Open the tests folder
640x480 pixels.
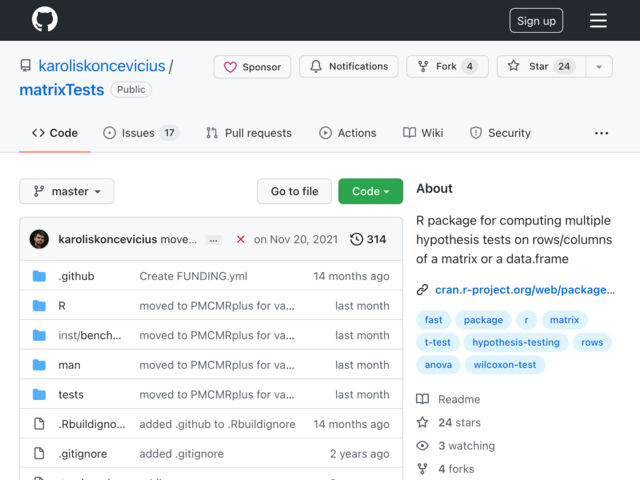pos(71,395)
